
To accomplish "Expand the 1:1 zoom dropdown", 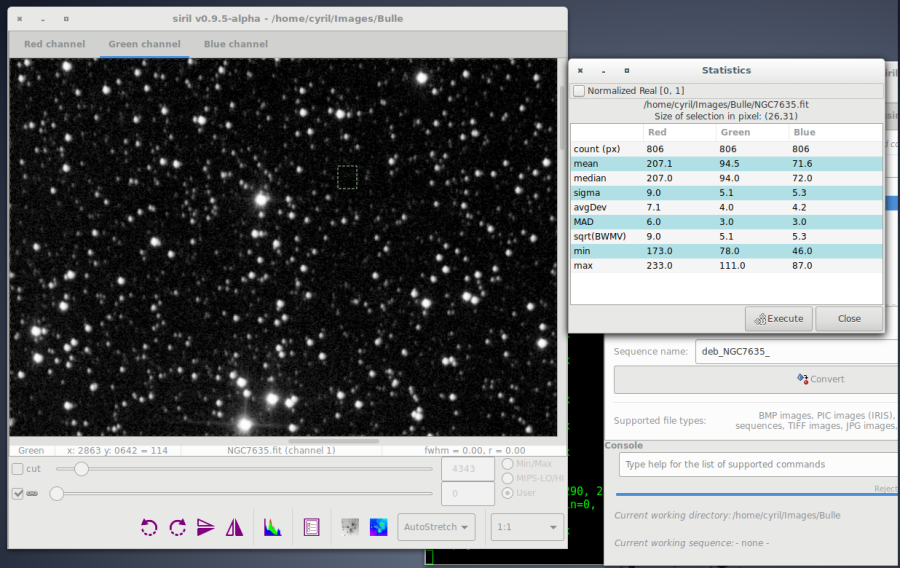I will pos(528,527).
